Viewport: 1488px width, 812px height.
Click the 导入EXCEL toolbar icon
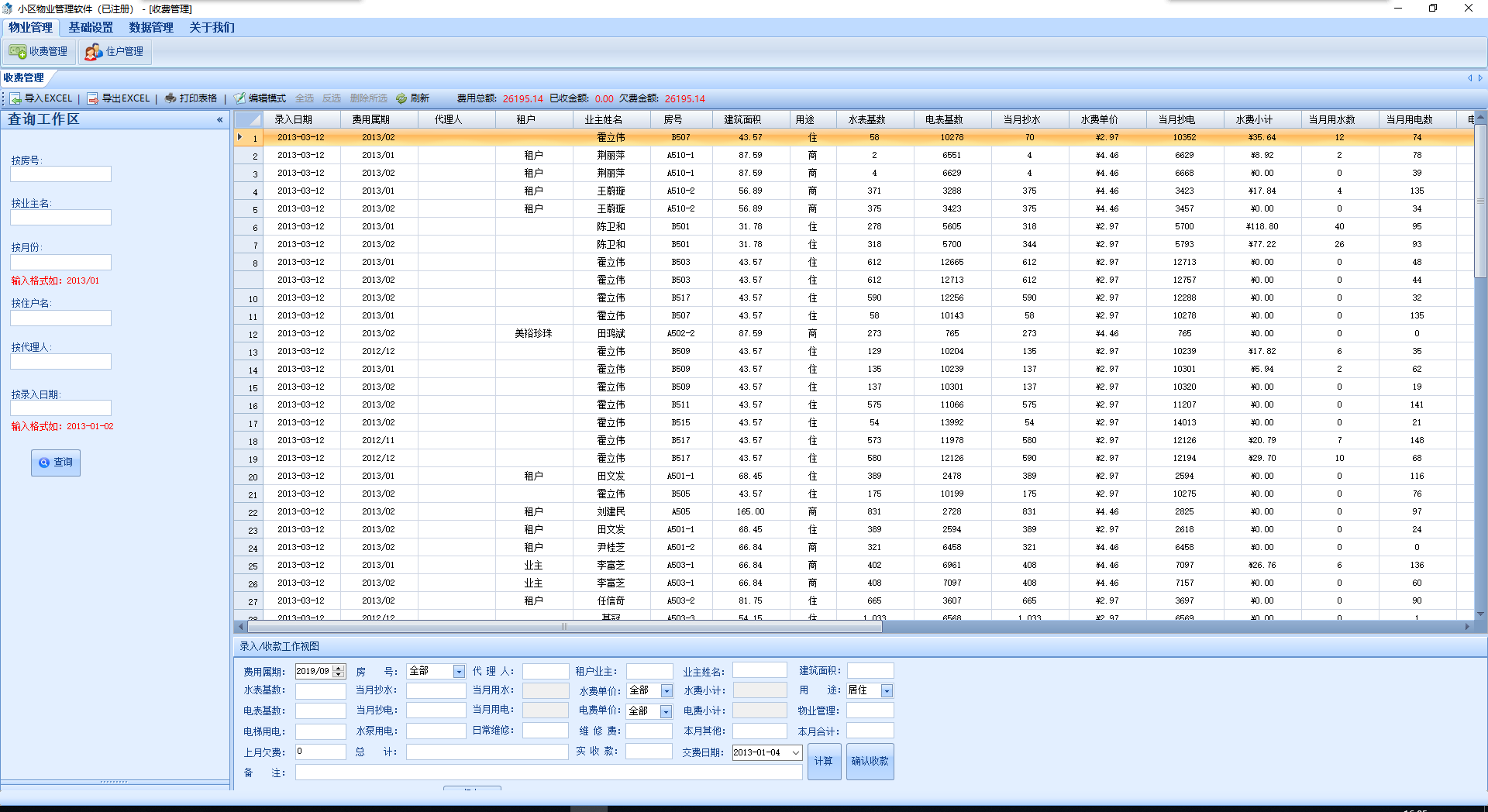pos(15,98)
